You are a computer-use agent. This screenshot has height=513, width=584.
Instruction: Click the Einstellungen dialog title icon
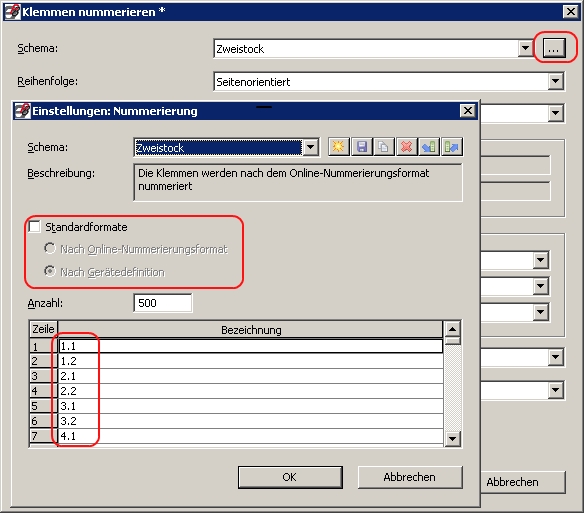[x=22, y=111]
